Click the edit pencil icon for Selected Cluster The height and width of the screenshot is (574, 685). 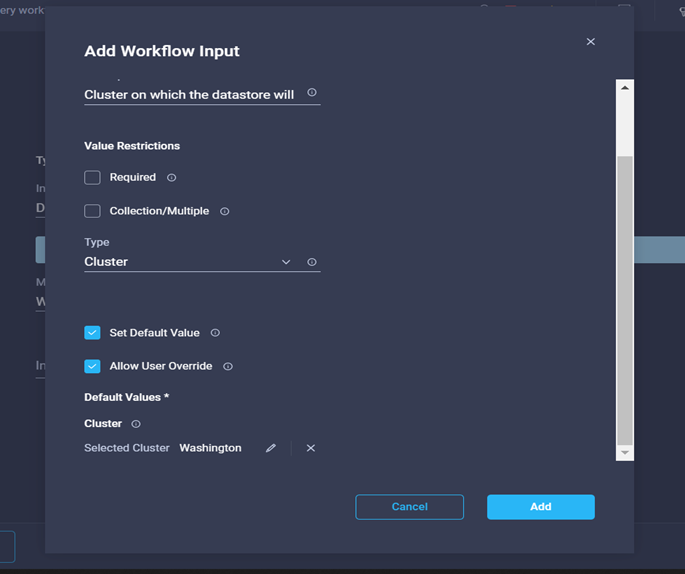tap(270, 448)
